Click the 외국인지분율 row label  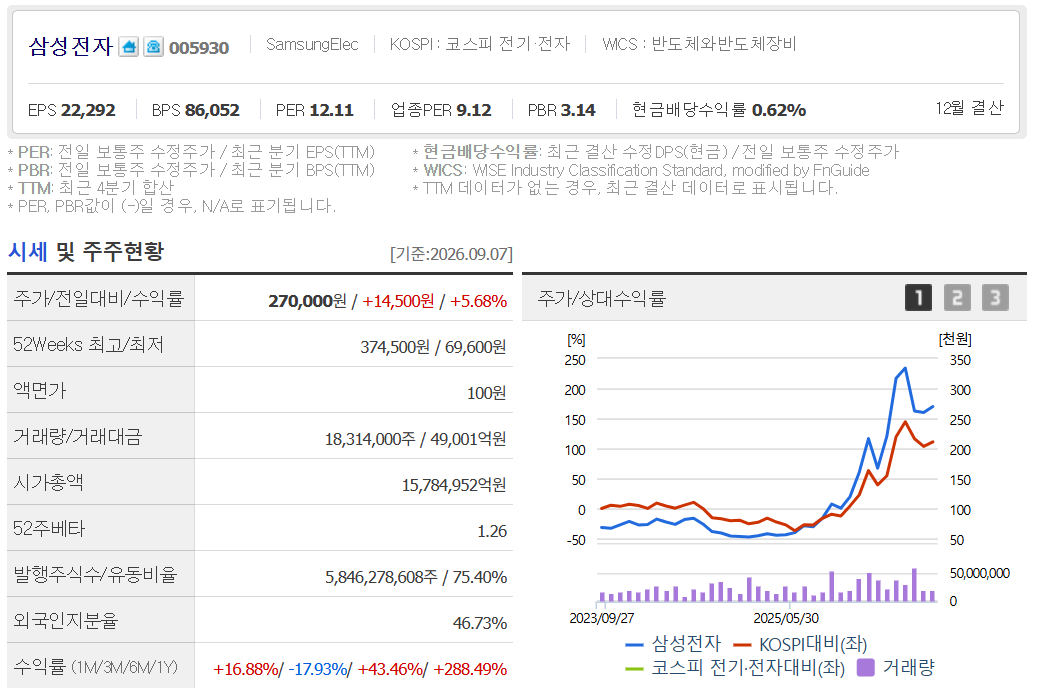[65, 620]
